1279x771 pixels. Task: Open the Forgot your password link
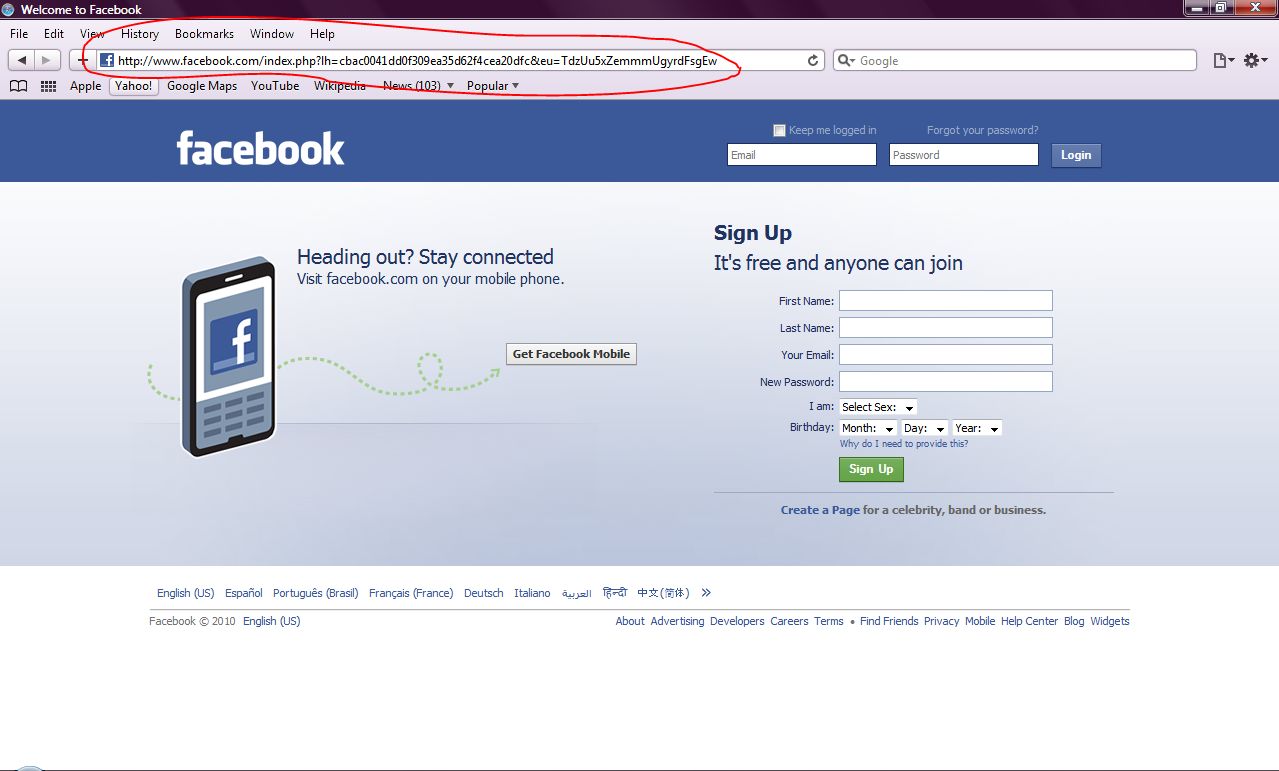(x=982, y=130)
